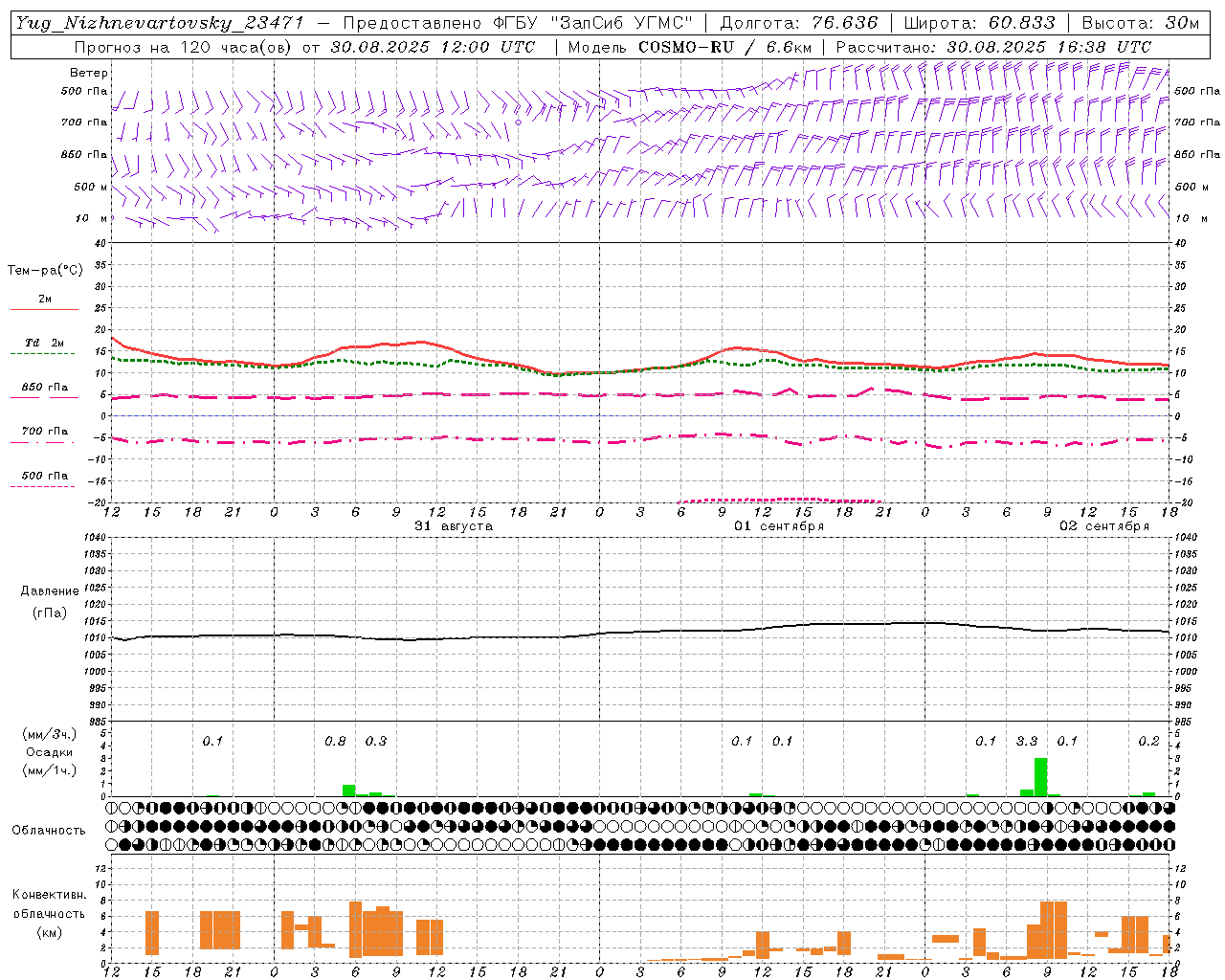Click the 3.3 precipitation value
Image resolution: width=1225 pixels, height=980 pixels.
pos(1027,742)
